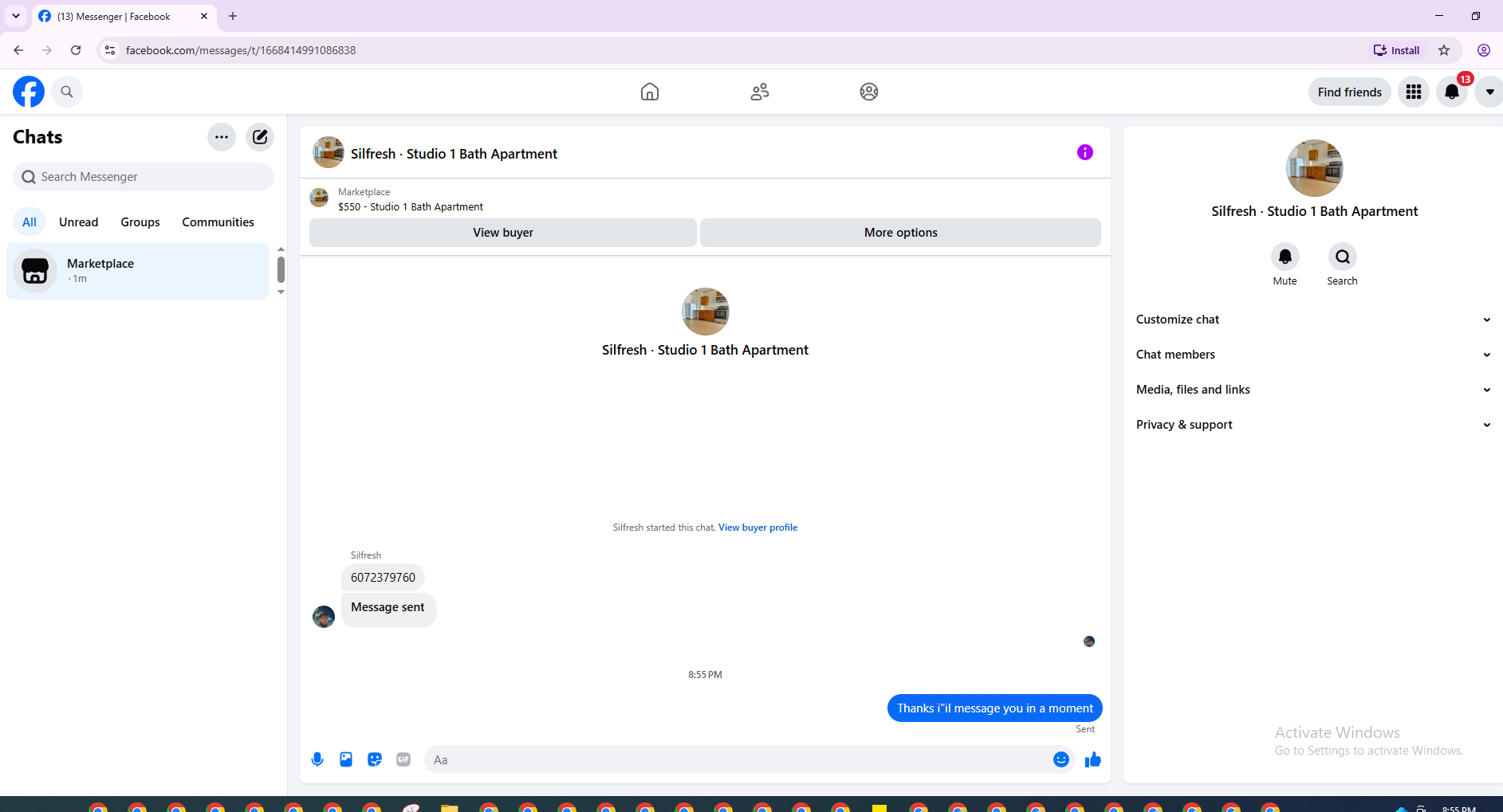Click the Install app button
The width and height of the screenshot is (1503, 812).
(x=1396, y=50)
